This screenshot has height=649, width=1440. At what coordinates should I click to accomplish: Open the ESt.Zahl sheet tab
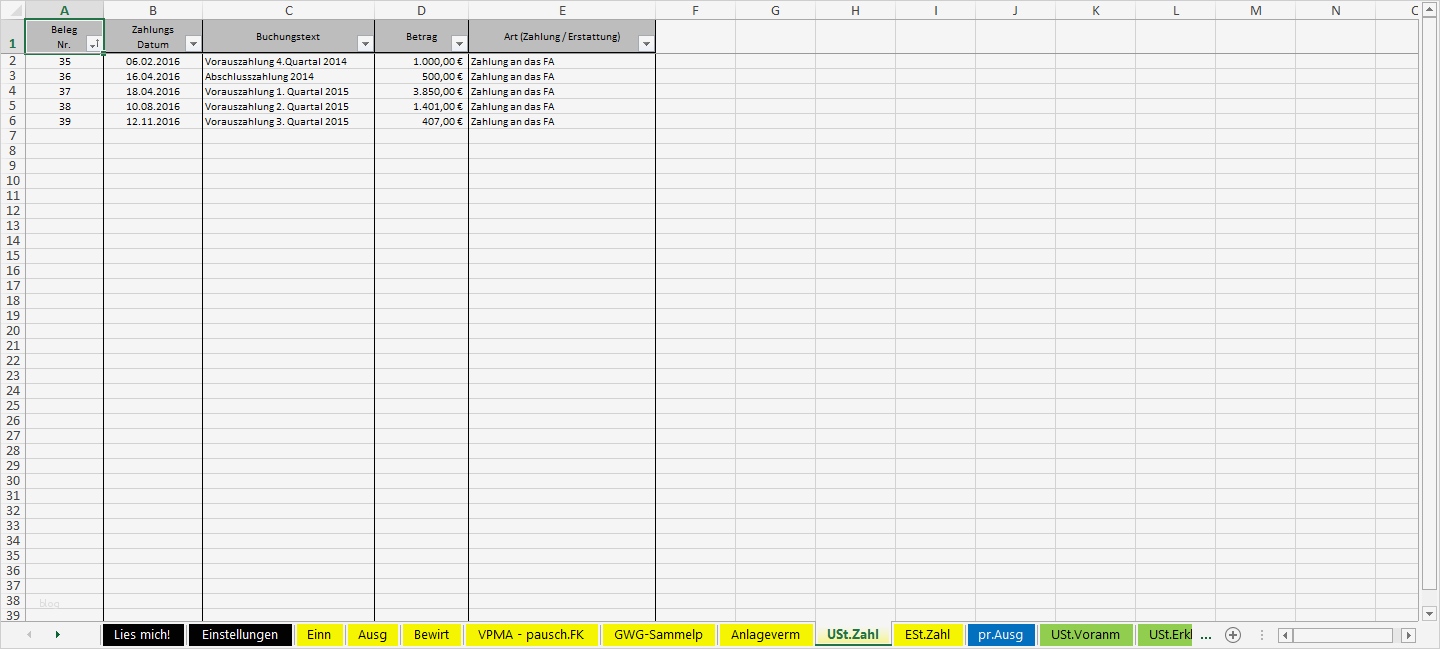pyautogui.click(x=928, y=635)
